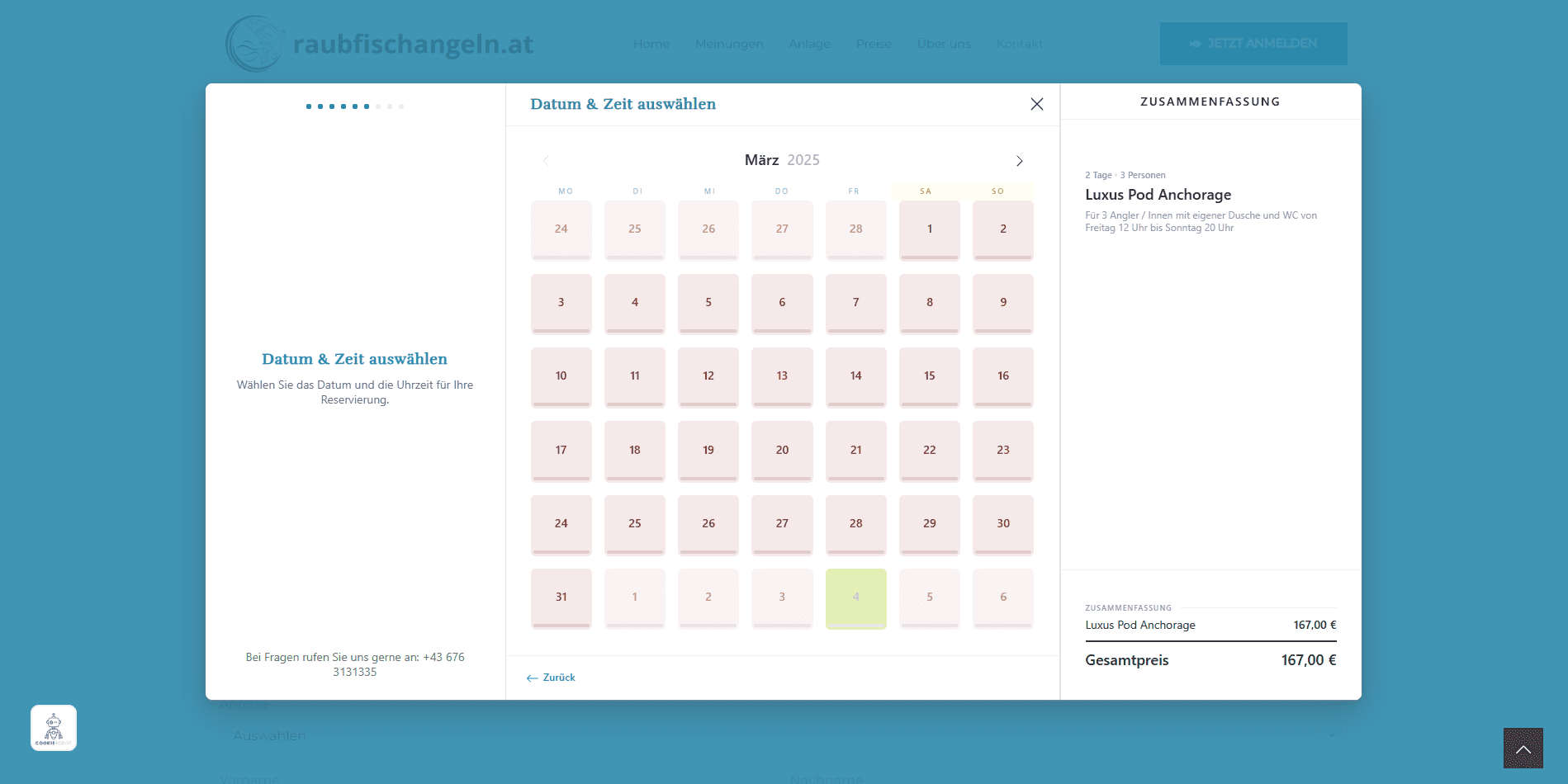Viewport: 1568px width, 784px height.
Task: Click the phone number help text
Action: point(355,664)
